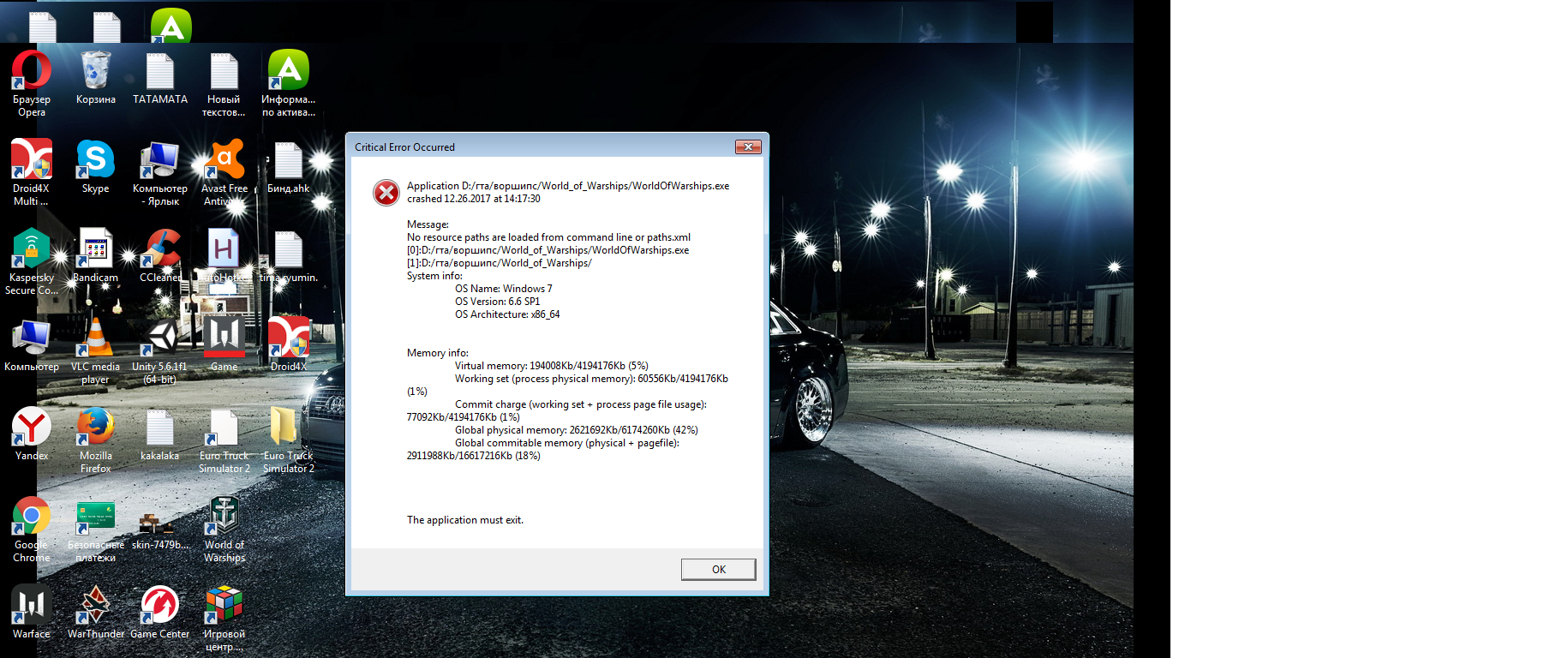Launch Unity 5.6.1f1 (64-bit) shortcut

pyautogui.click(x=160, y=338)
